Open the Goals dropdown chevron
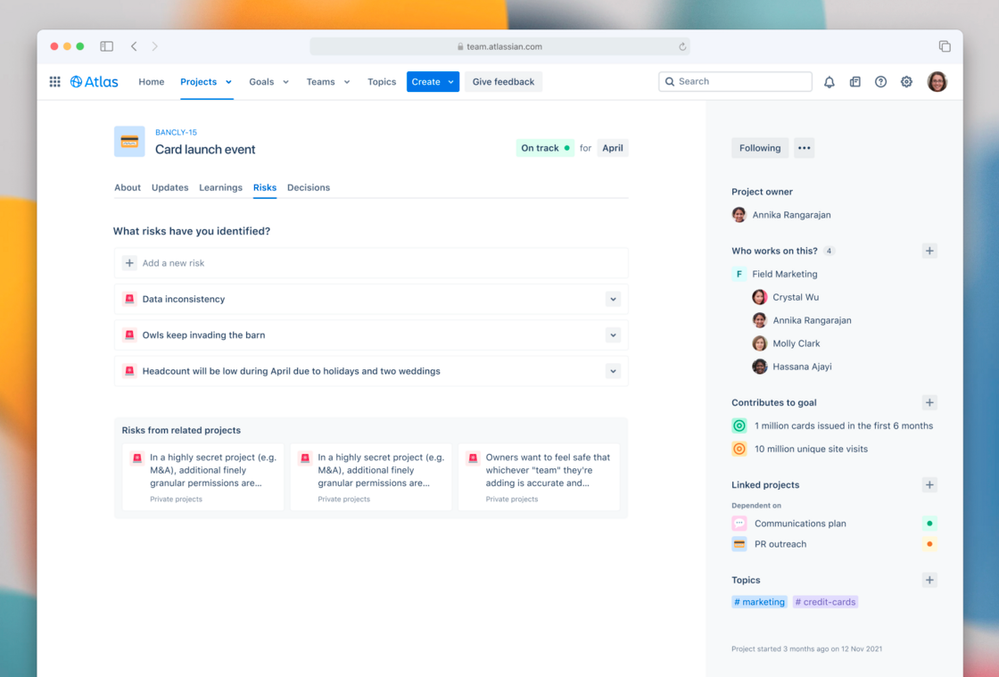Viewport: 999px width, 677px height. click(285, 82)
